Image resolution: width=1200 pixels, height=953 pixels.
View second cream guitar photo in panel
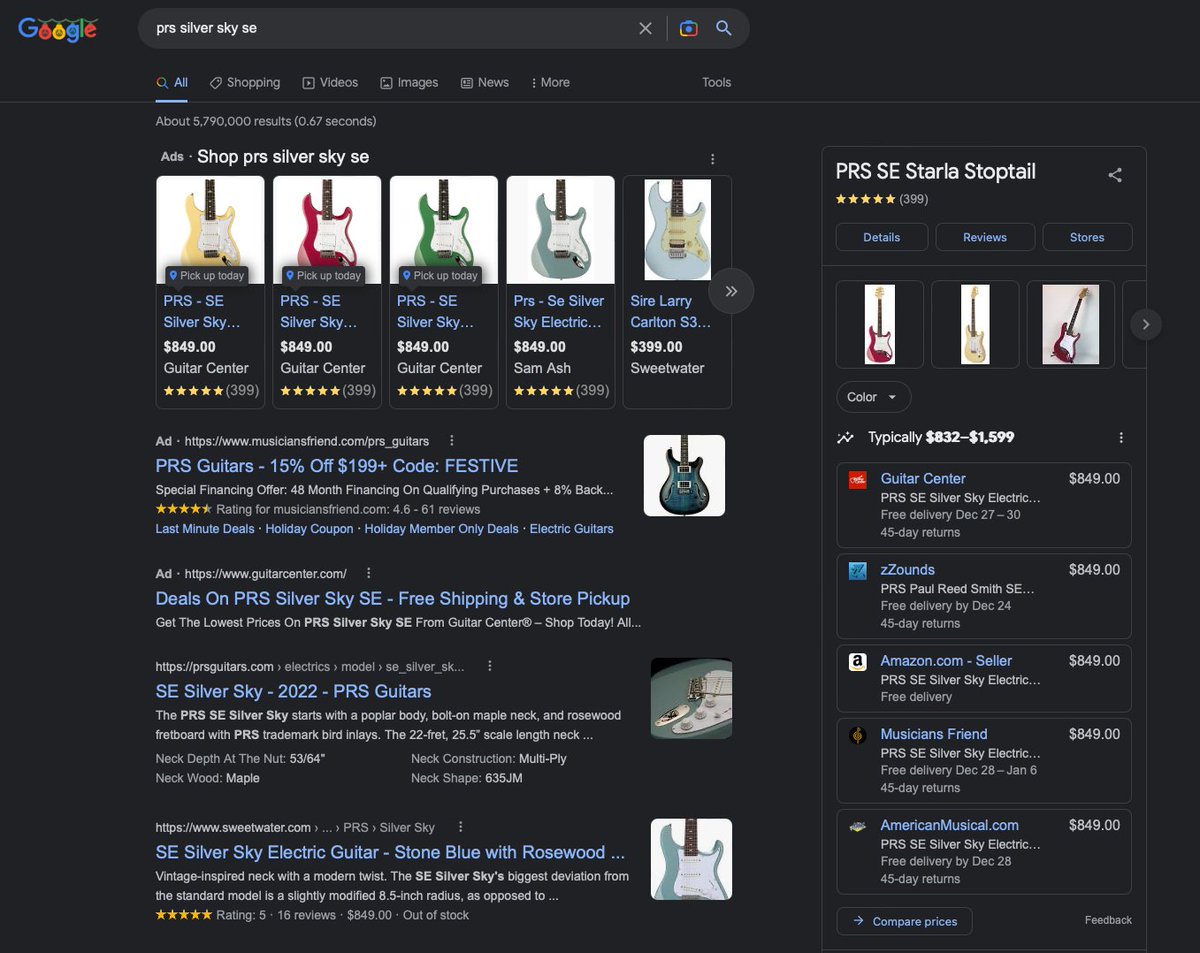[x=975, y=324]
